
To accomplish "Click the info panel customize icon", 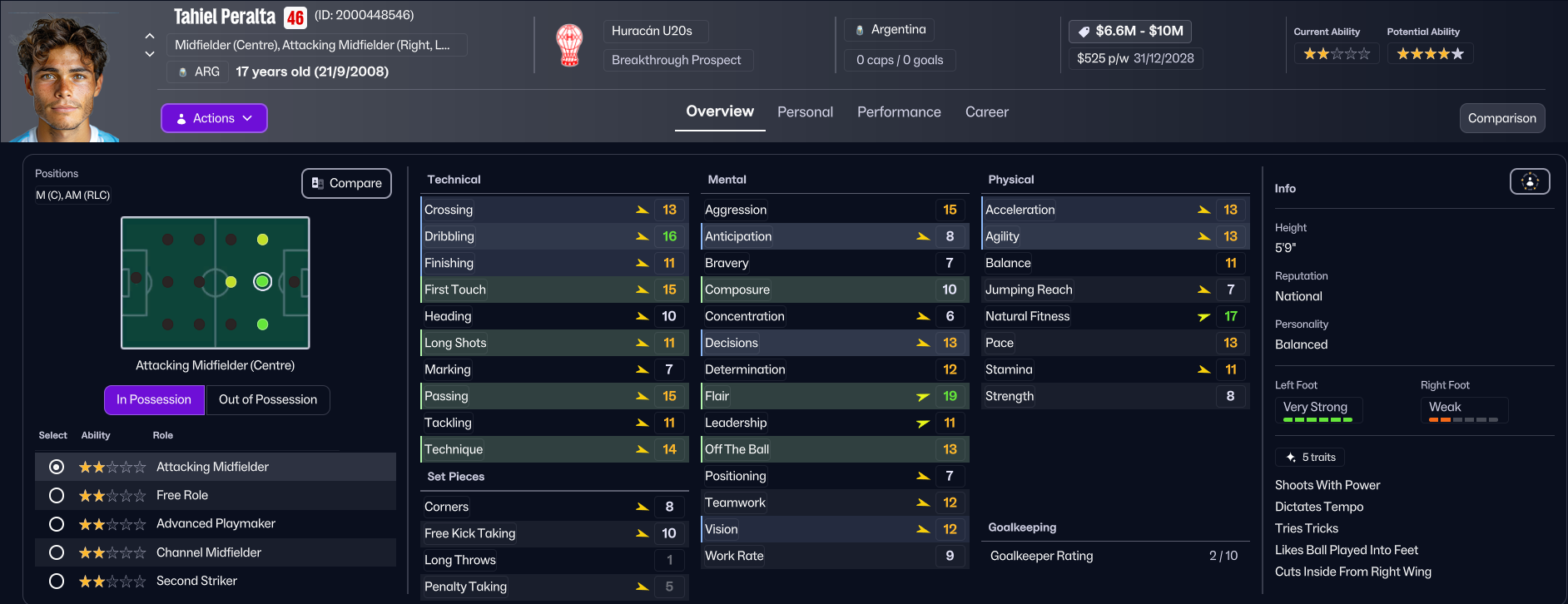I will click(x=1529, y=181).
